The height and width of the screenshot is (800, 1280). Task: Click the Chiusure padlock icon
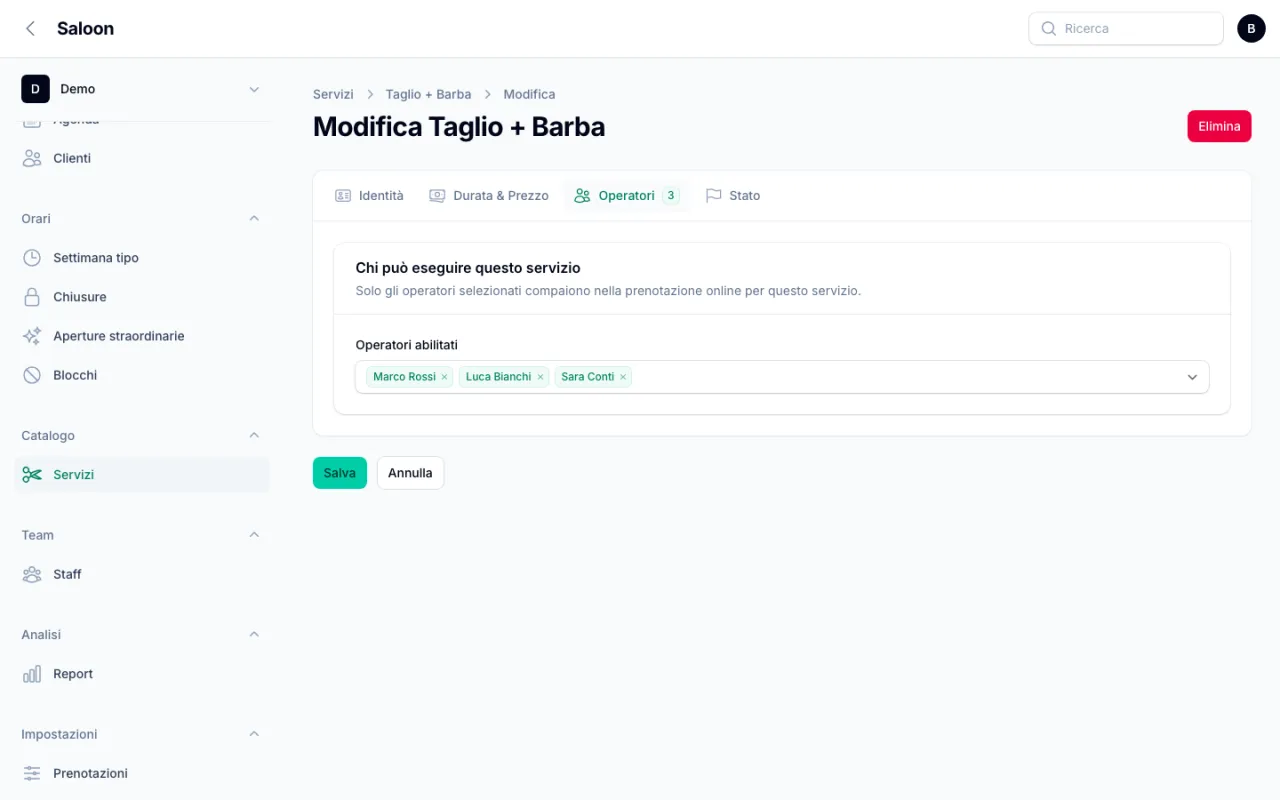click(32, 297)
